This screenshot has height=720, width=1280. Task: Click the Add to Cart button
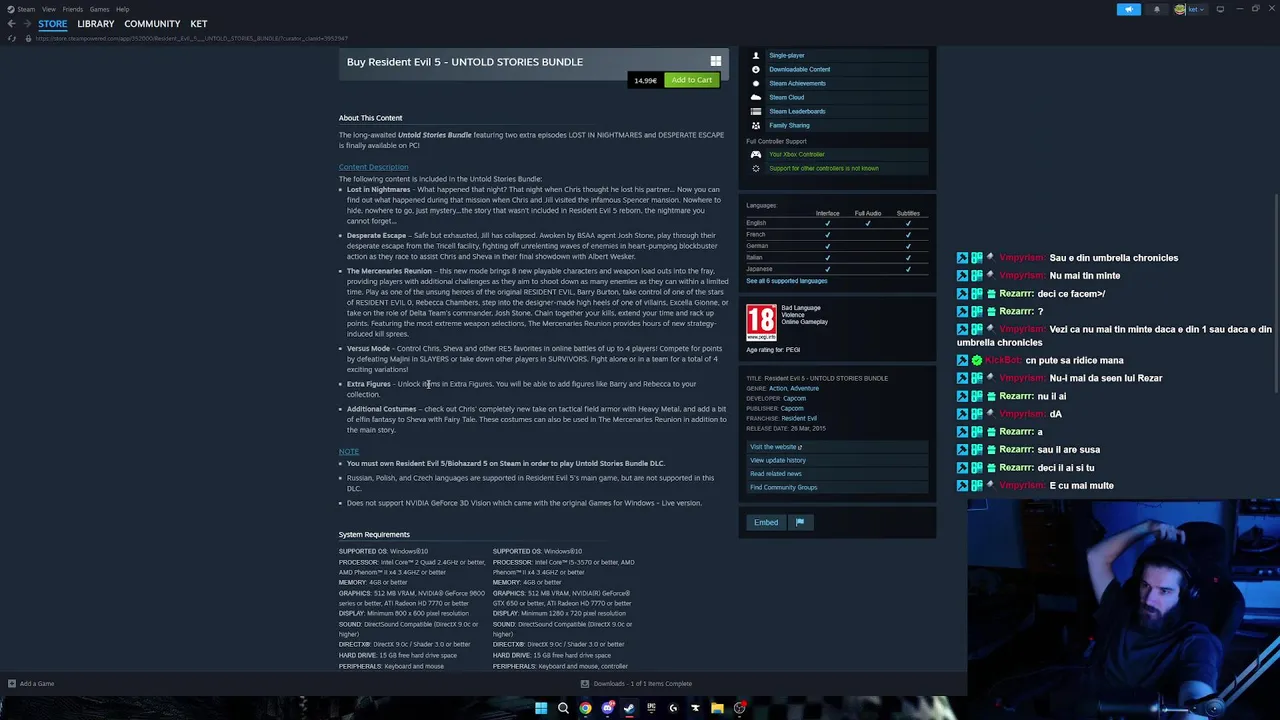[691, 80]
